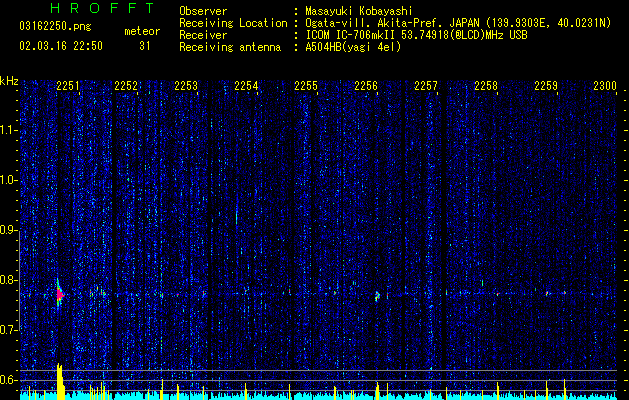
Task: Click the 2259 time marker
Action: (x=546, y=86)
